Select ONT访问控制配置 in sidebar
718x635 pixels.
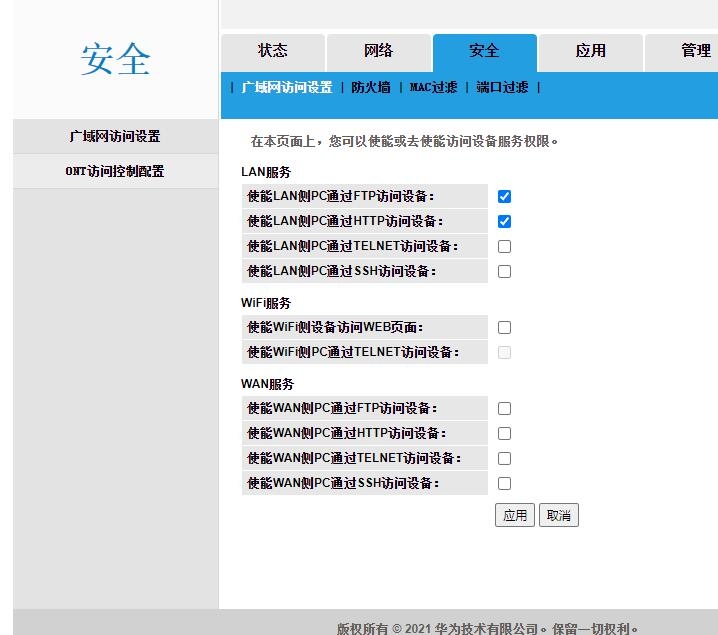(115, 171)
